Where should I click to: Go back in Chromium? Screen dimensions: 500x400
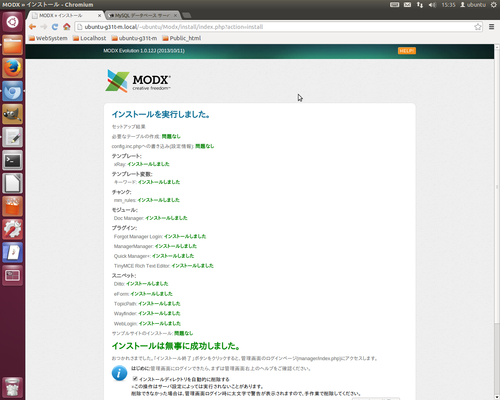click(32, 27)
